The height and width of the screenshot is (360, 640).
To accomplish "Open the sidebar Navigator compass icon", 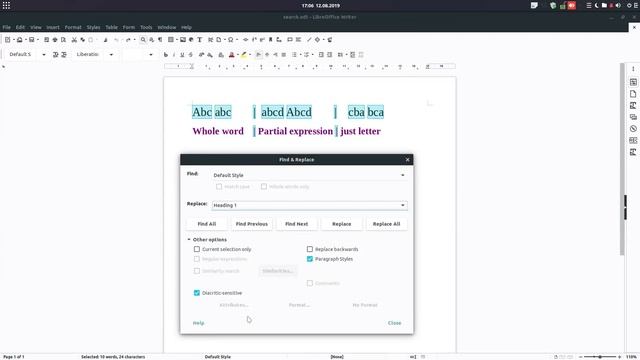I will 633,129.
